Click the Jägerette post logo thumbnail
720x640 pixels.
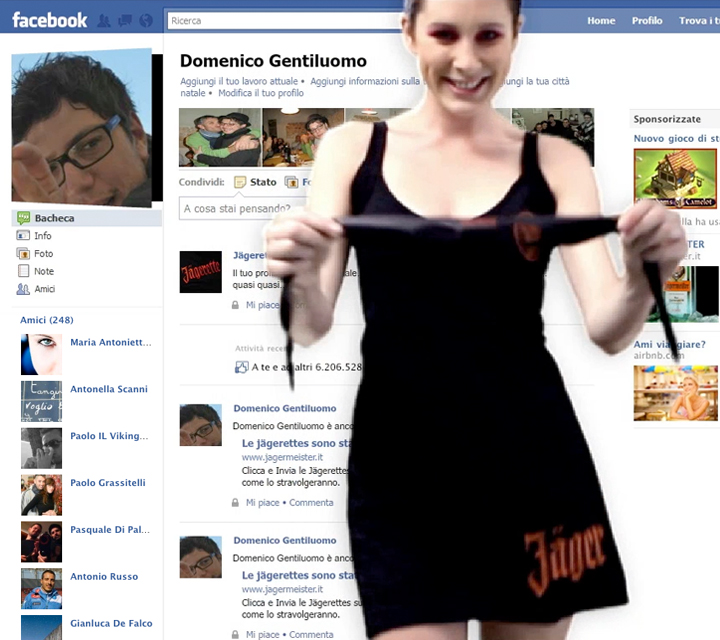[x=201, y=272]
